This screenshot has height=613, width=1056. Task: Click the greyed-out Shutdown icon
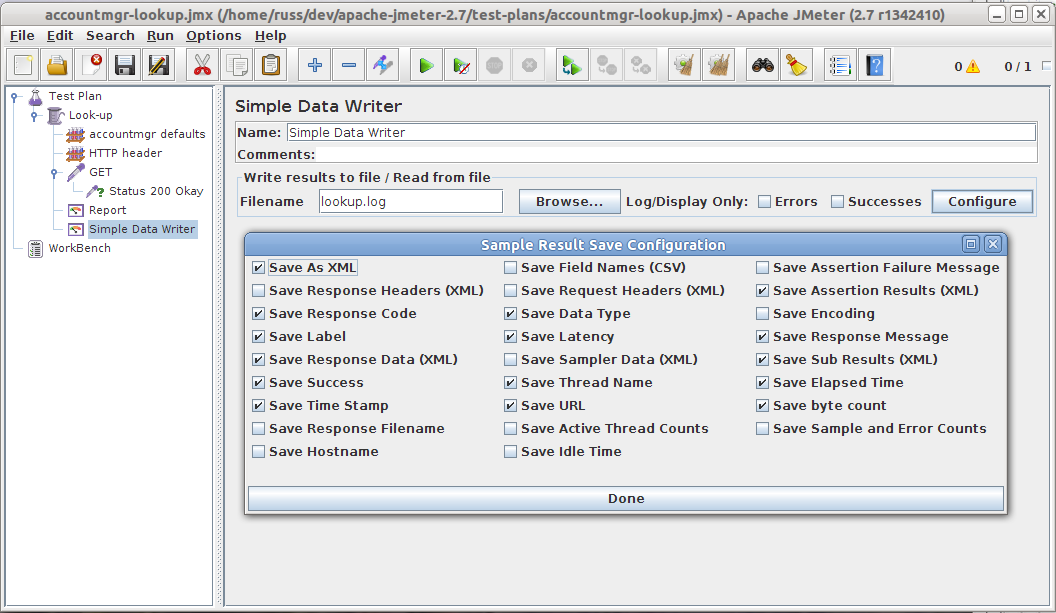[x=529, y=65]
